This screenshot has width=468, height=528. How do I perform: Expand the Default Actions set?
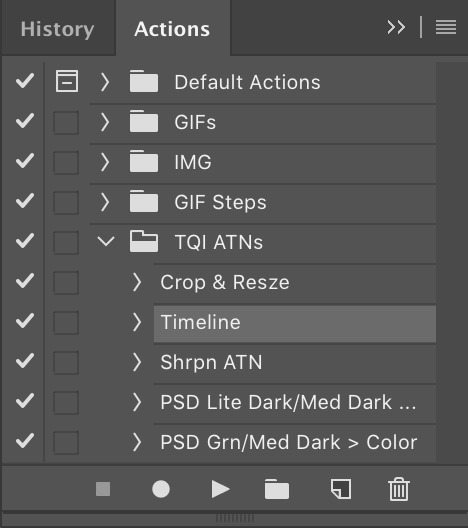(x=105, y=82)
